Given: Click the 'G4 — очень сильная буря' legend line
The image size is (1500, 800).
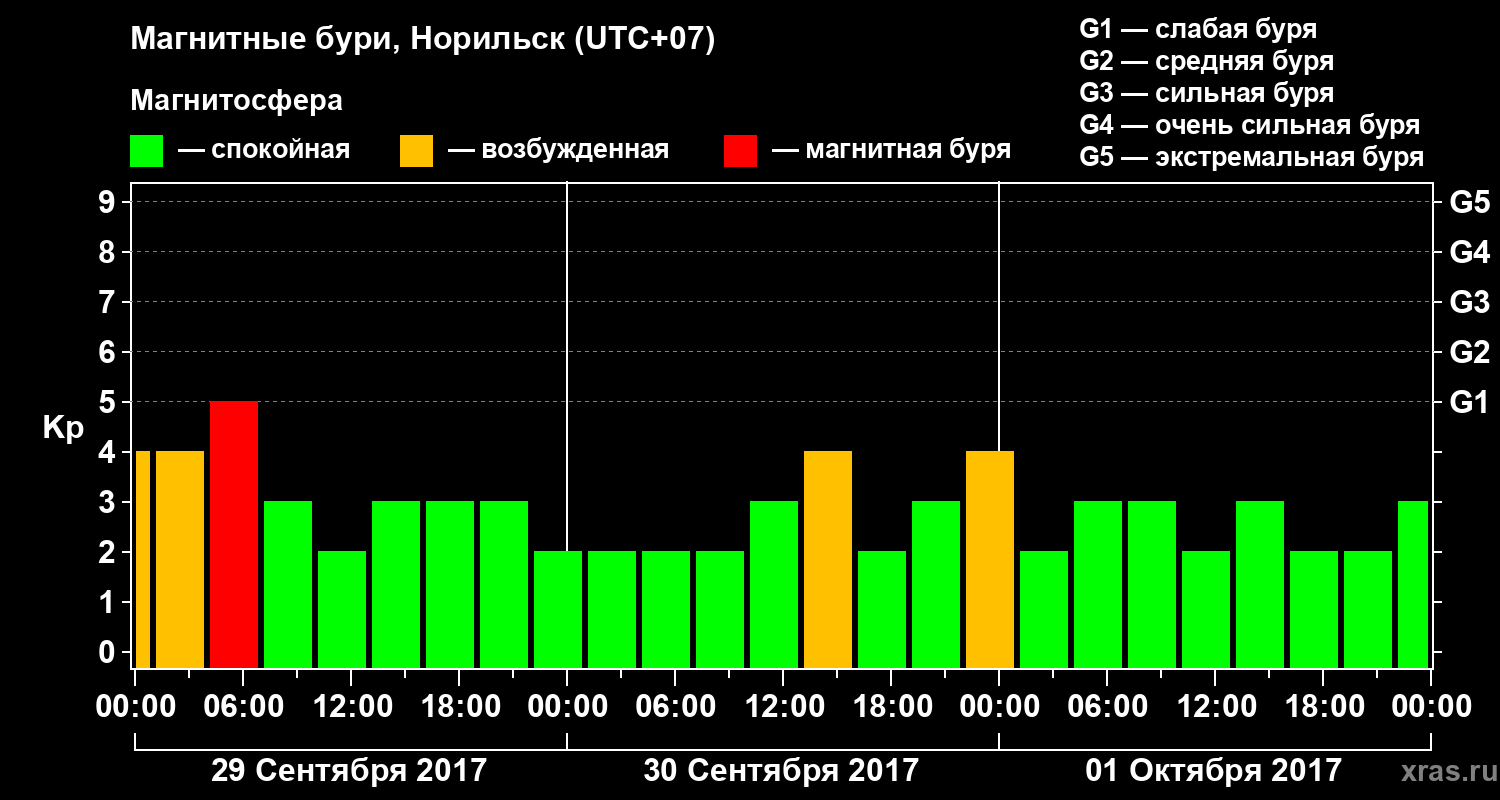Looking at the screenshot, I should 1250,125.
